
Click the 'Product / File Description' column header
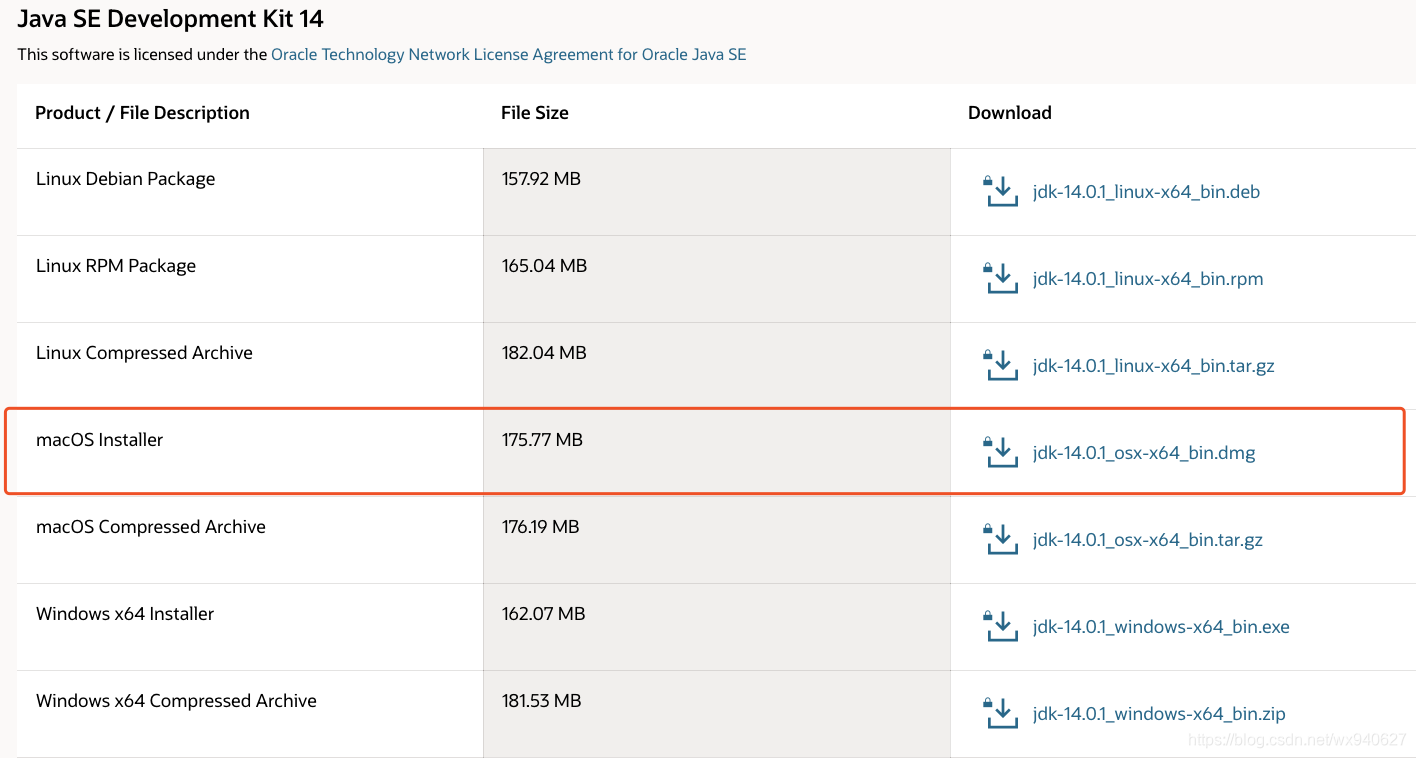(142, 113)
